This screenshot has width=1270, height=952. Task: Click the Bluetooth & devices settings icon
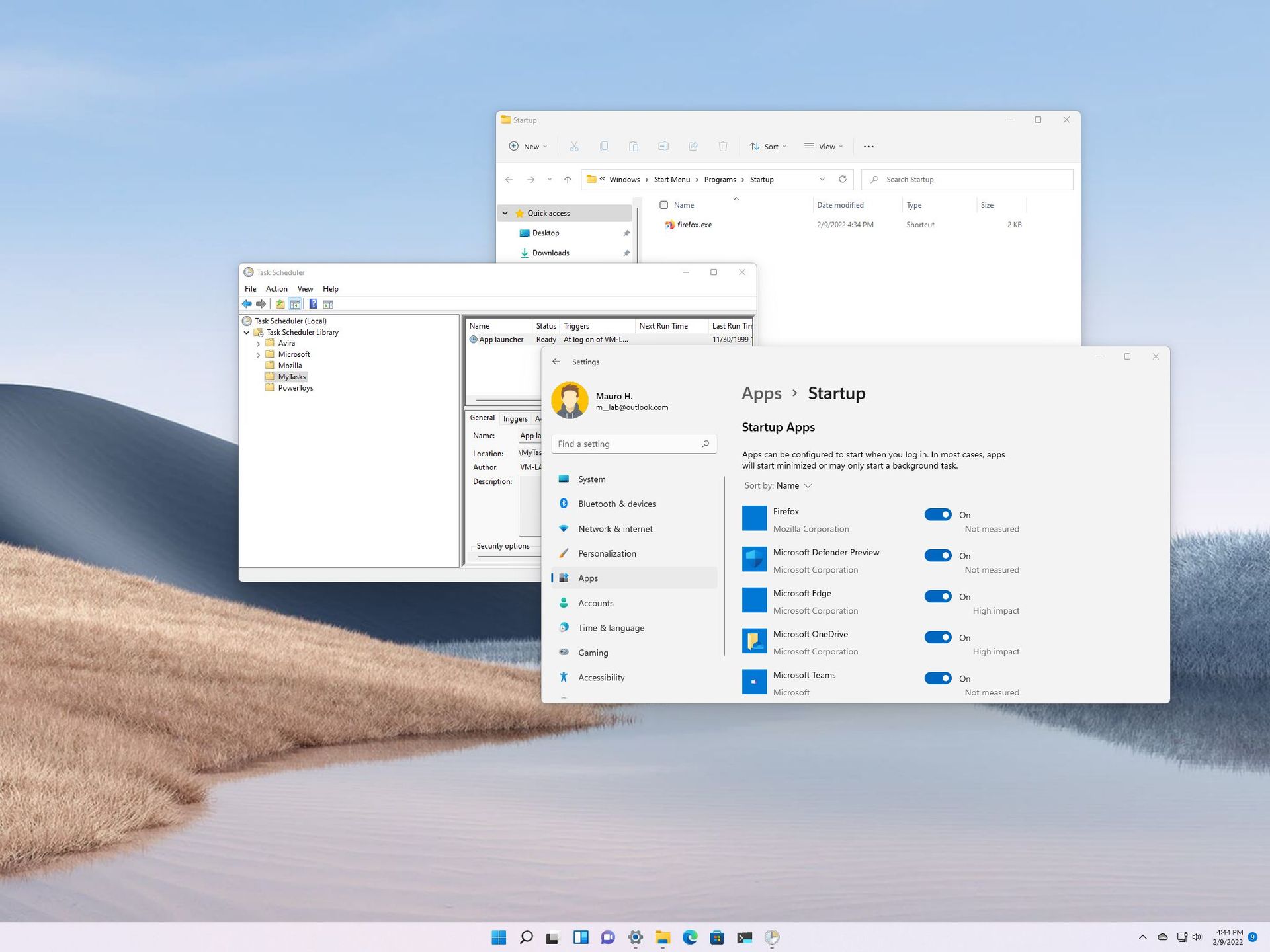pos(564,504)
